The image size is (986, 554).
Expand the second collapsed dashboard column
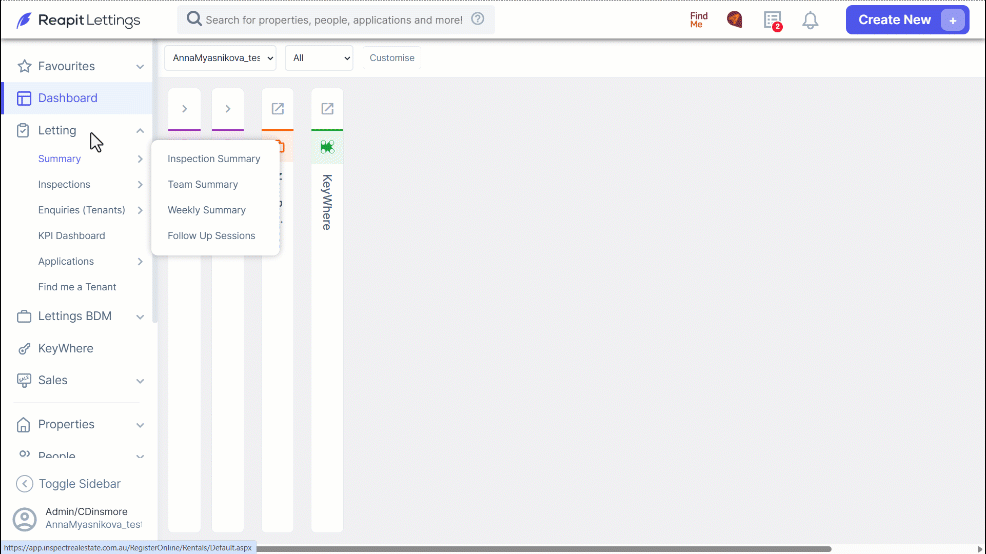(228, 109)
